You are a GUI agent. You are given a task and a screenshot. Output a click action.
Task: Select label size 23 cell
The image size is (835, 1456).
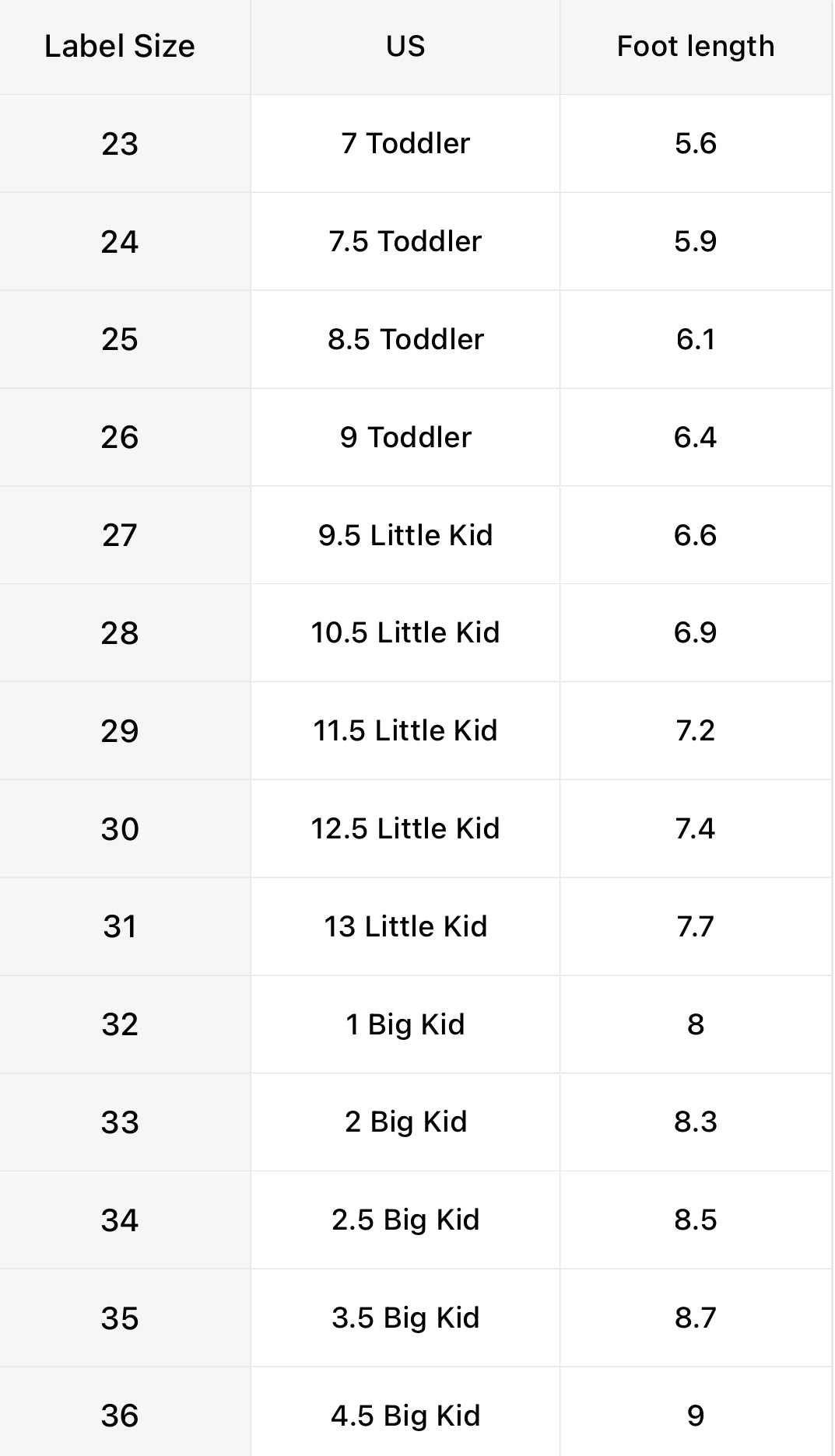120,144
